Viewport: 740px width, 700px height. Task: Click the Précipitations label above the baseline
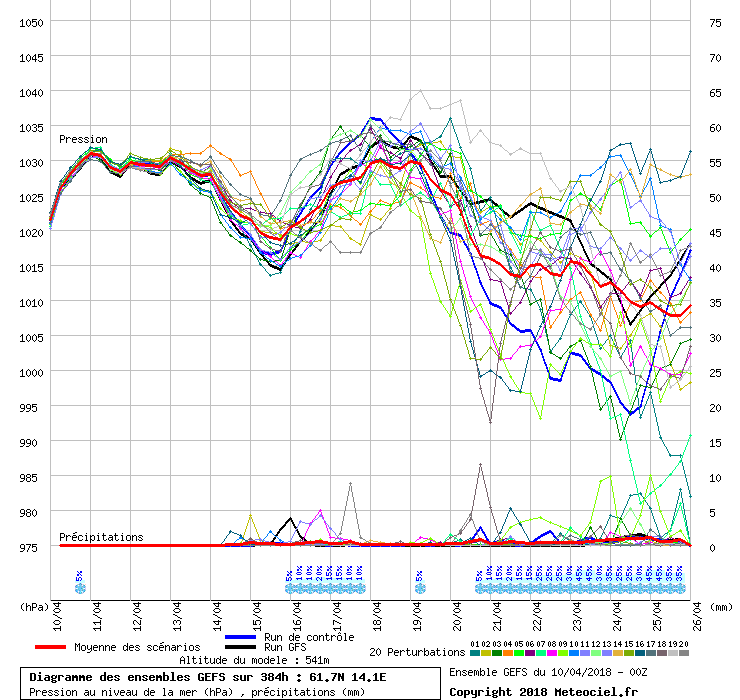click(101, 537)
